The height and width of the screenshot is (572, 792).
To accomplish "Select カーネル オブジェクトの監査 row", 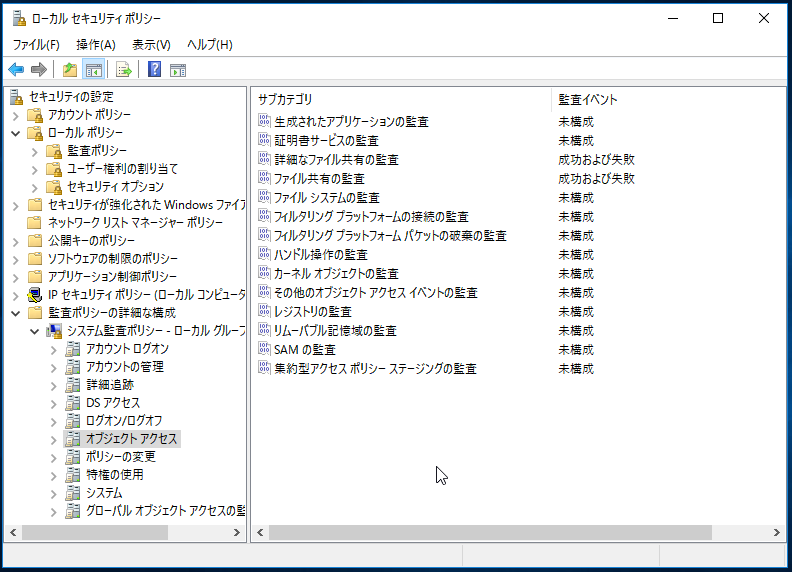I will 336,274.
